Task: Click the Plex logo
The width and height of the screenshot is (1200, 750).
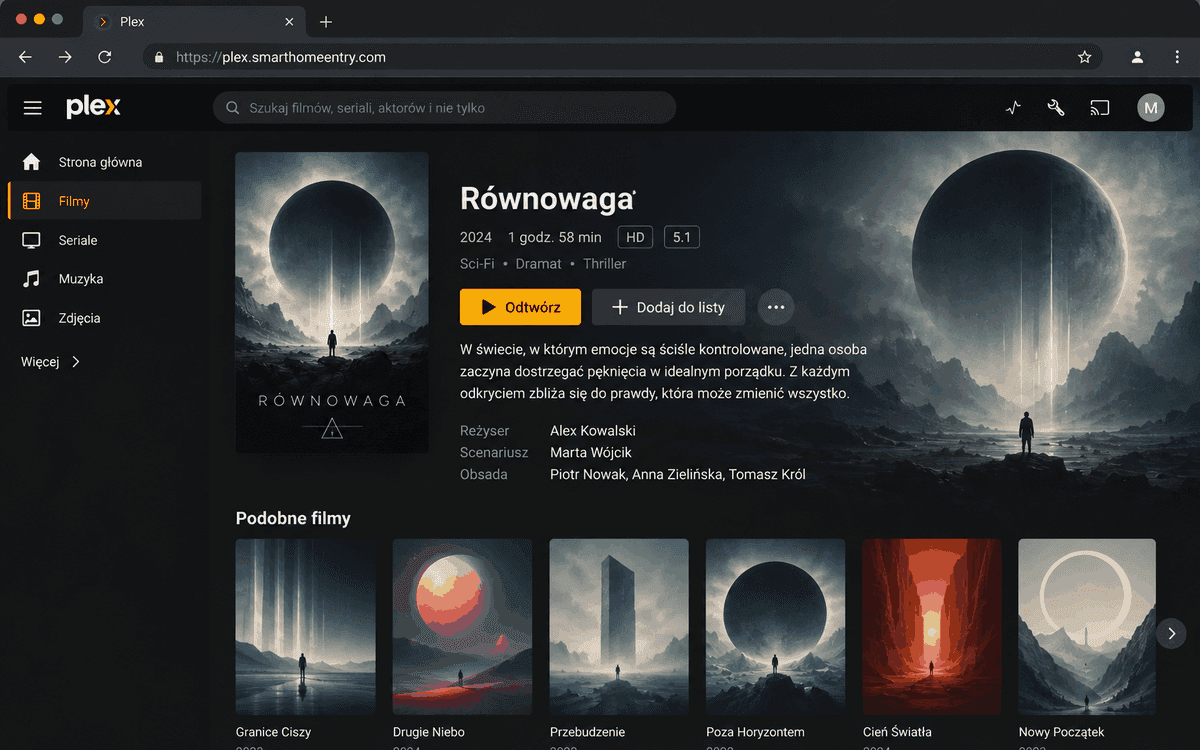Action: click(x=93, y=107)
